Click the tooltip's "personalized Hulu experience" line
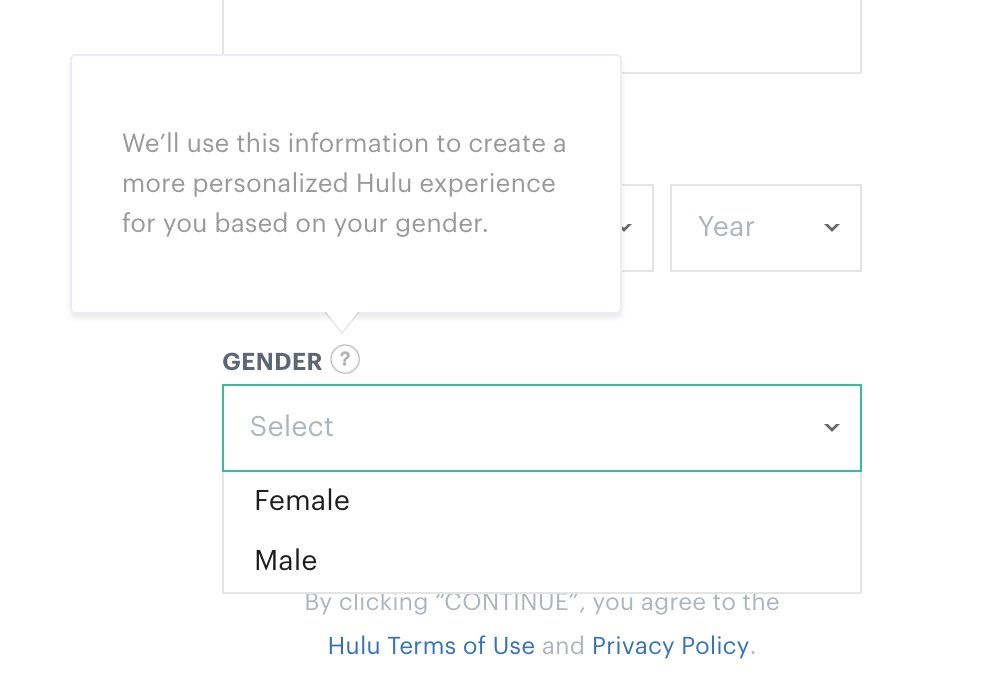This screenshot has width=1006, height=686. tap(339, 184)
